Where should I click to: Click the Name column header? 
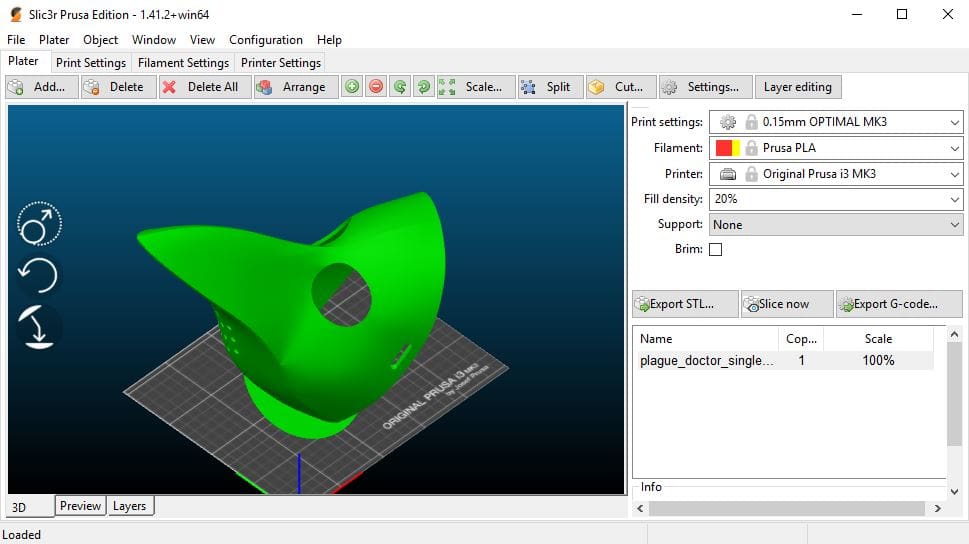point(706,339)
